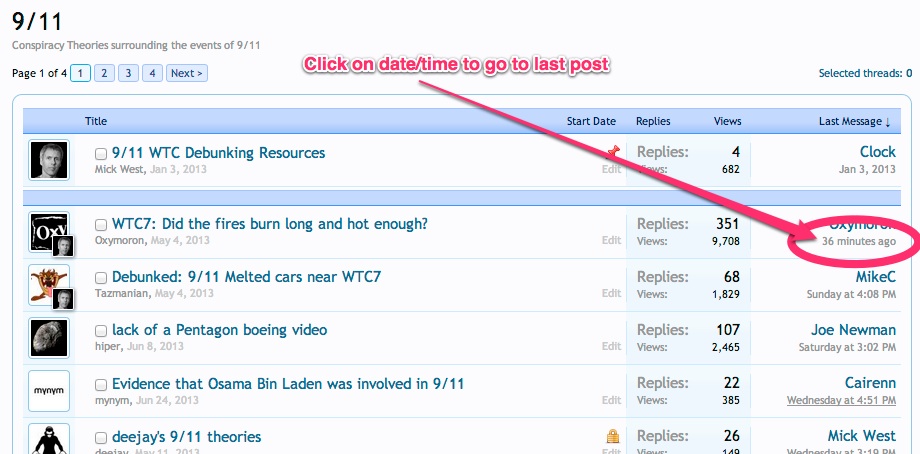Screen dimensions: 920x454
Task: Click sticky pin icon on Debunking Resources
Action: click(613, 153)
